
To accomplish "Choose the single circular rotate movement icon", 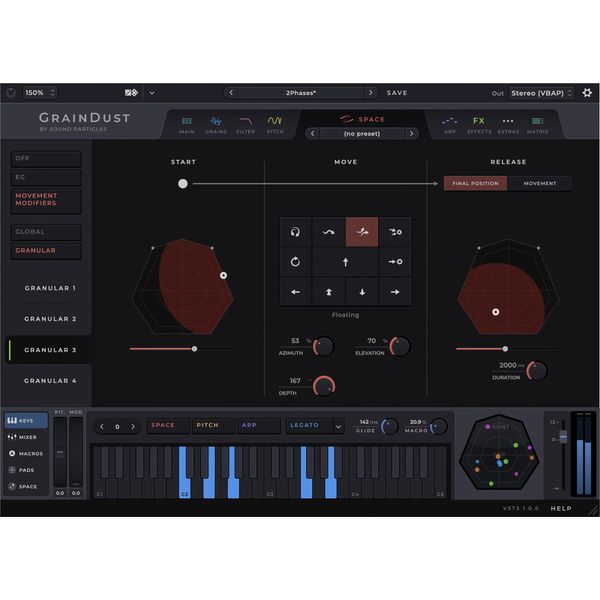I will coord(295,262).
